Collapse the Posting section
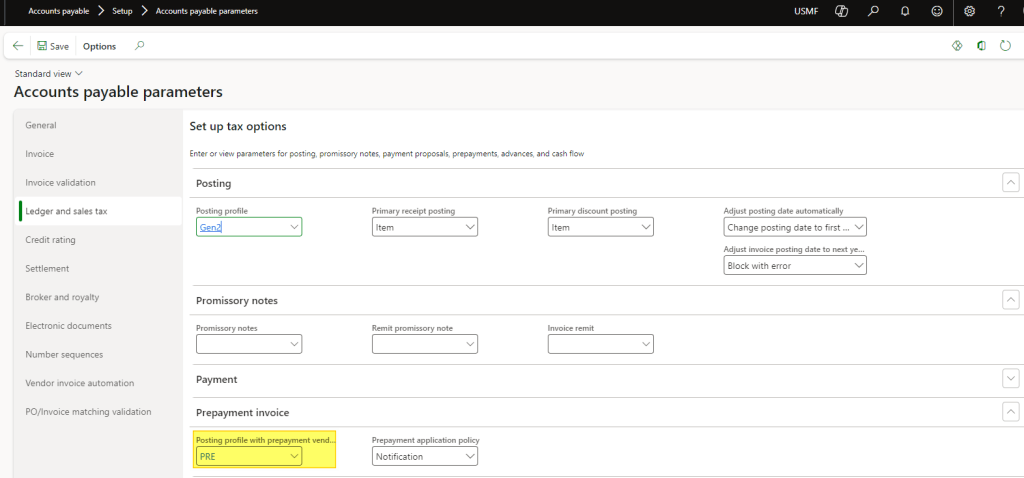 (x=1010, y=183)
